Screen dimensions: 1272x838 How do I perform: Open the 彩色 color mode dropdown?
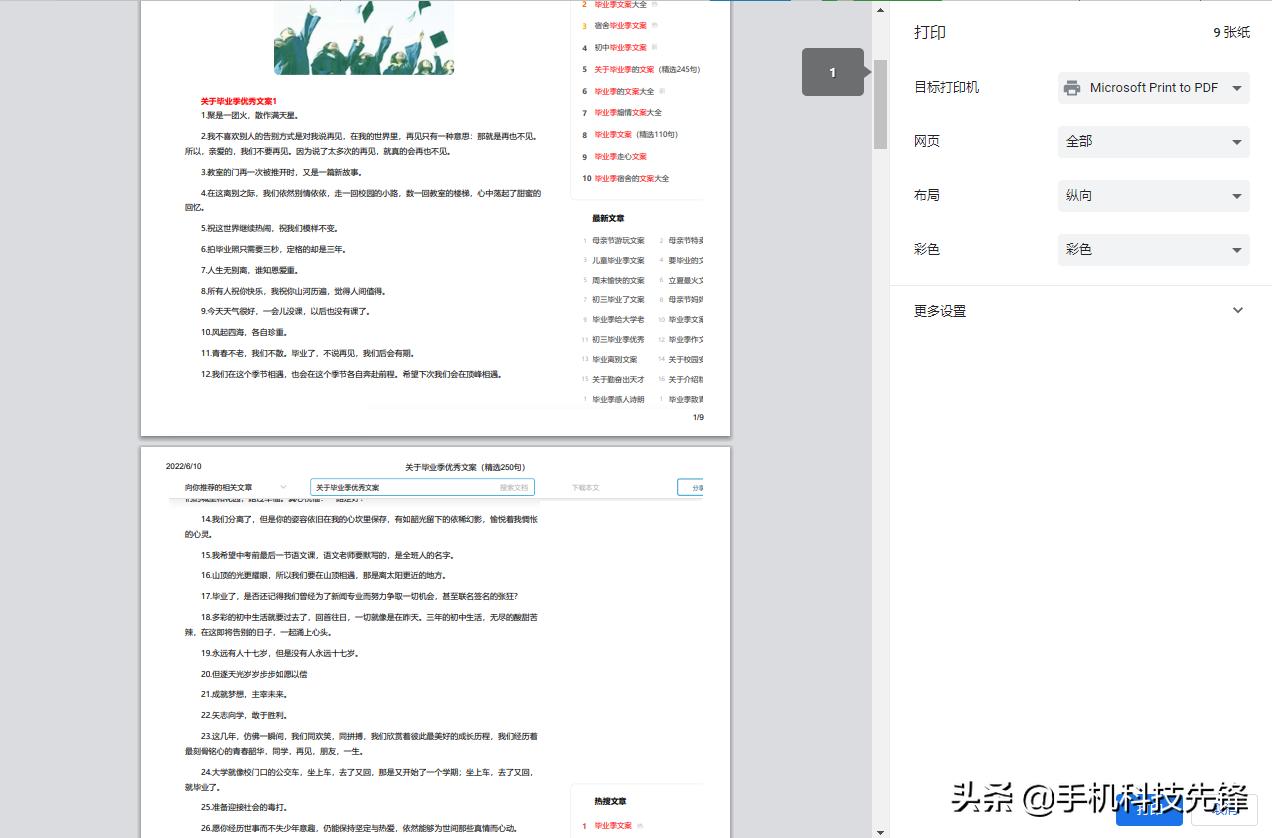point(1153,250)
